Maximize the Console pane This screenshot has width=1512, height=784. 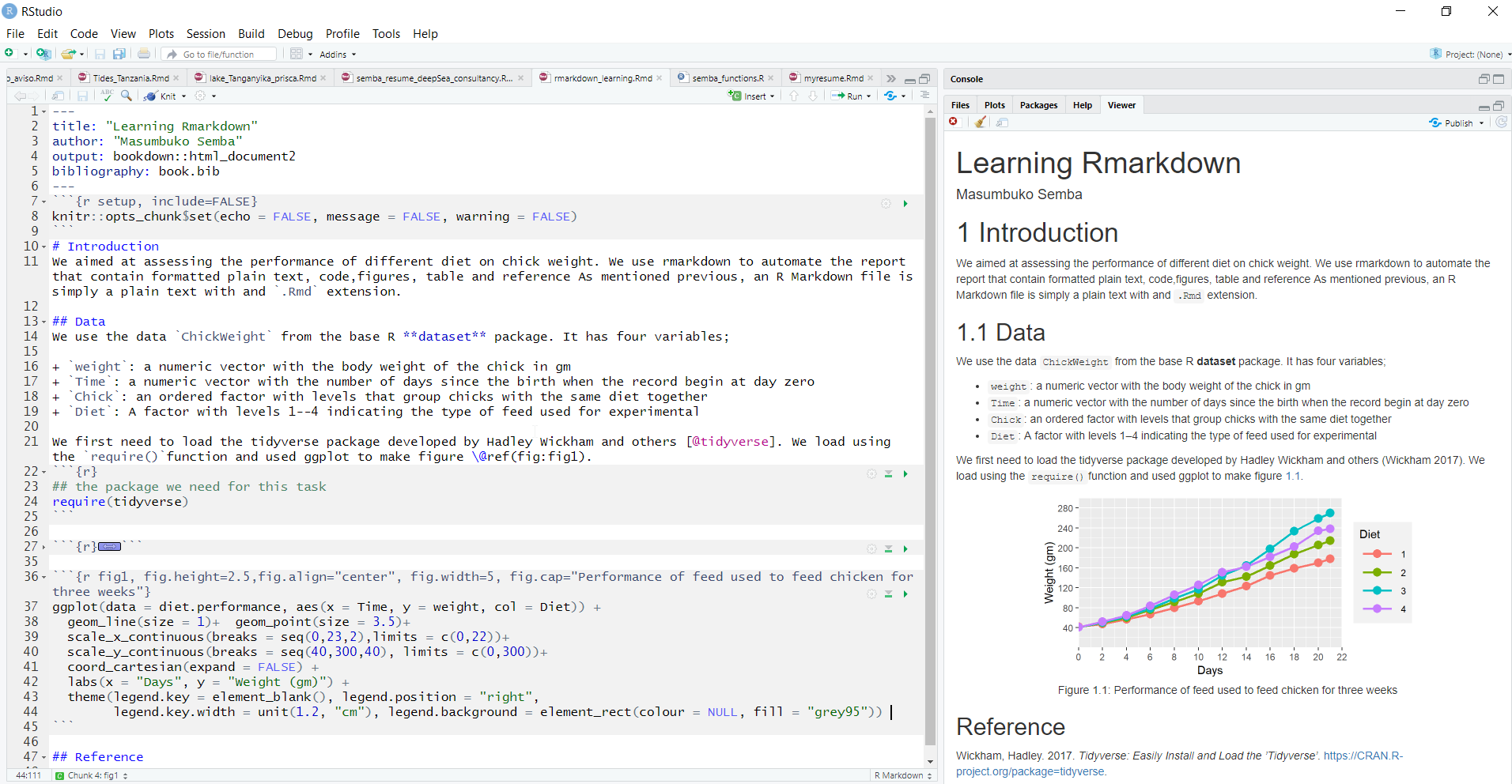pos(1499,79)
